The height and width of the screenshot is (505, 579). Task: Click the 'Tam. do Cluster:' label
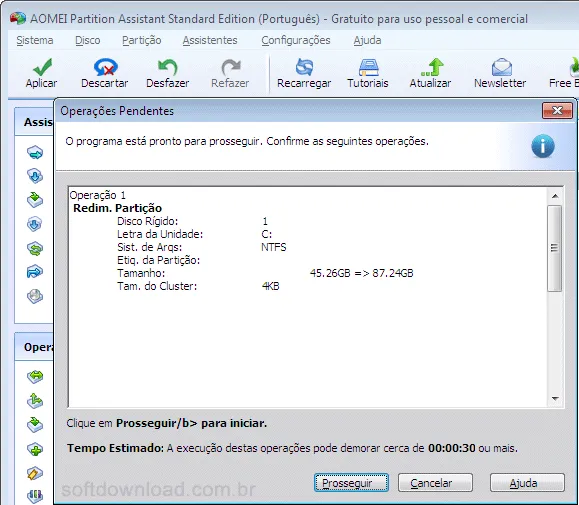[157, 286]
